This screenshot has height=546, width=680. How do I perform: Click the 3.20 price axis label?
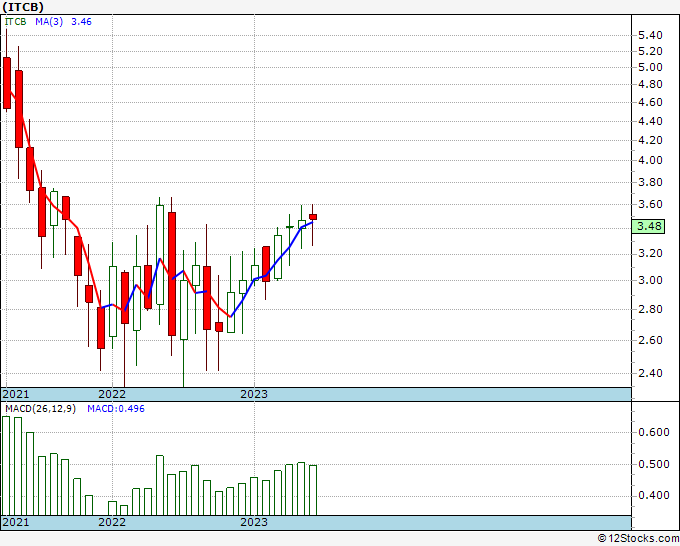(x=650, y=253)
